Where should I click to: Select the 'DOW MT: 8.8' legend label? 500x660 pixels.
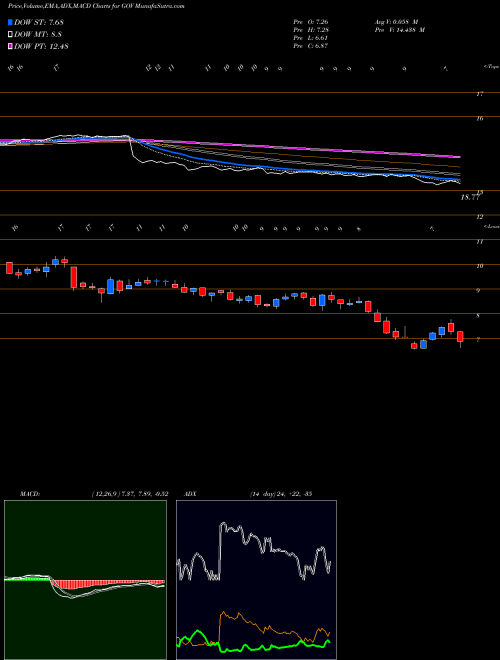(x=38, y=35)
